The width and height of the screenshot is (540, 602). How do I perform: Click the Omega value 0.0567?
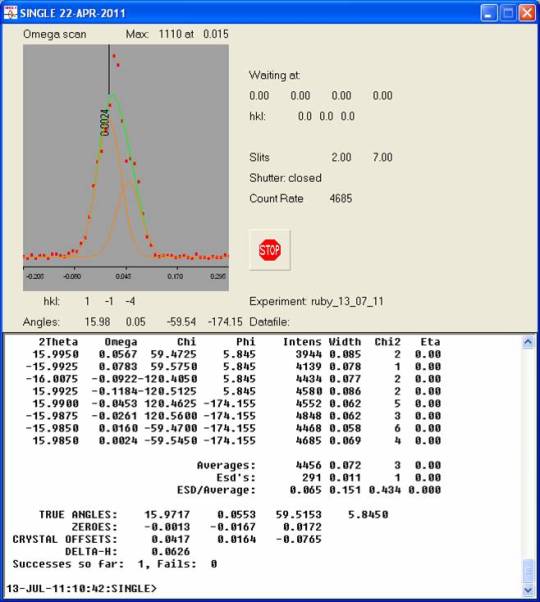pos(118,354)
